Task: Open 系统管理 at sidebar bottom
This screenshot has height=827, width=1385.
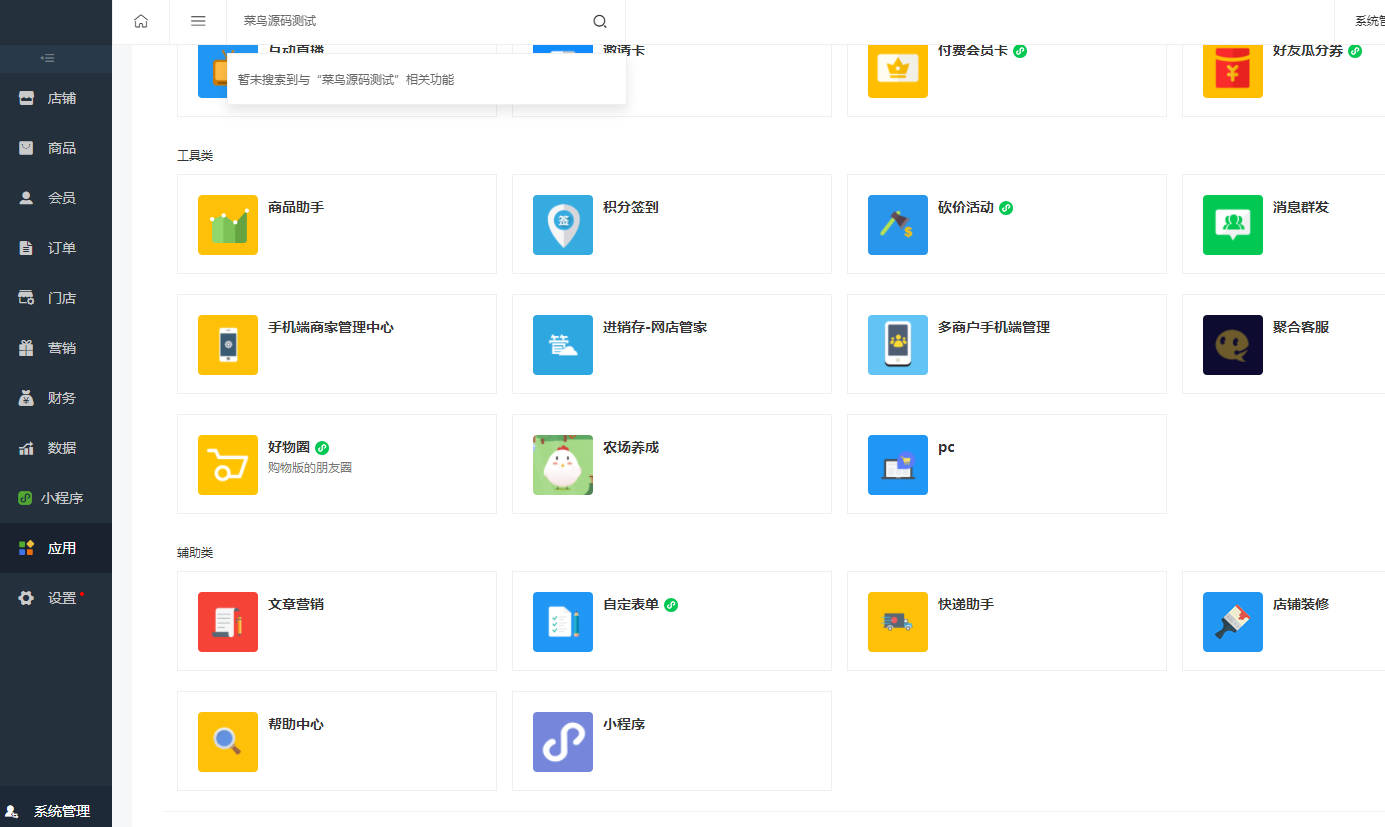Action: [56, 811]
